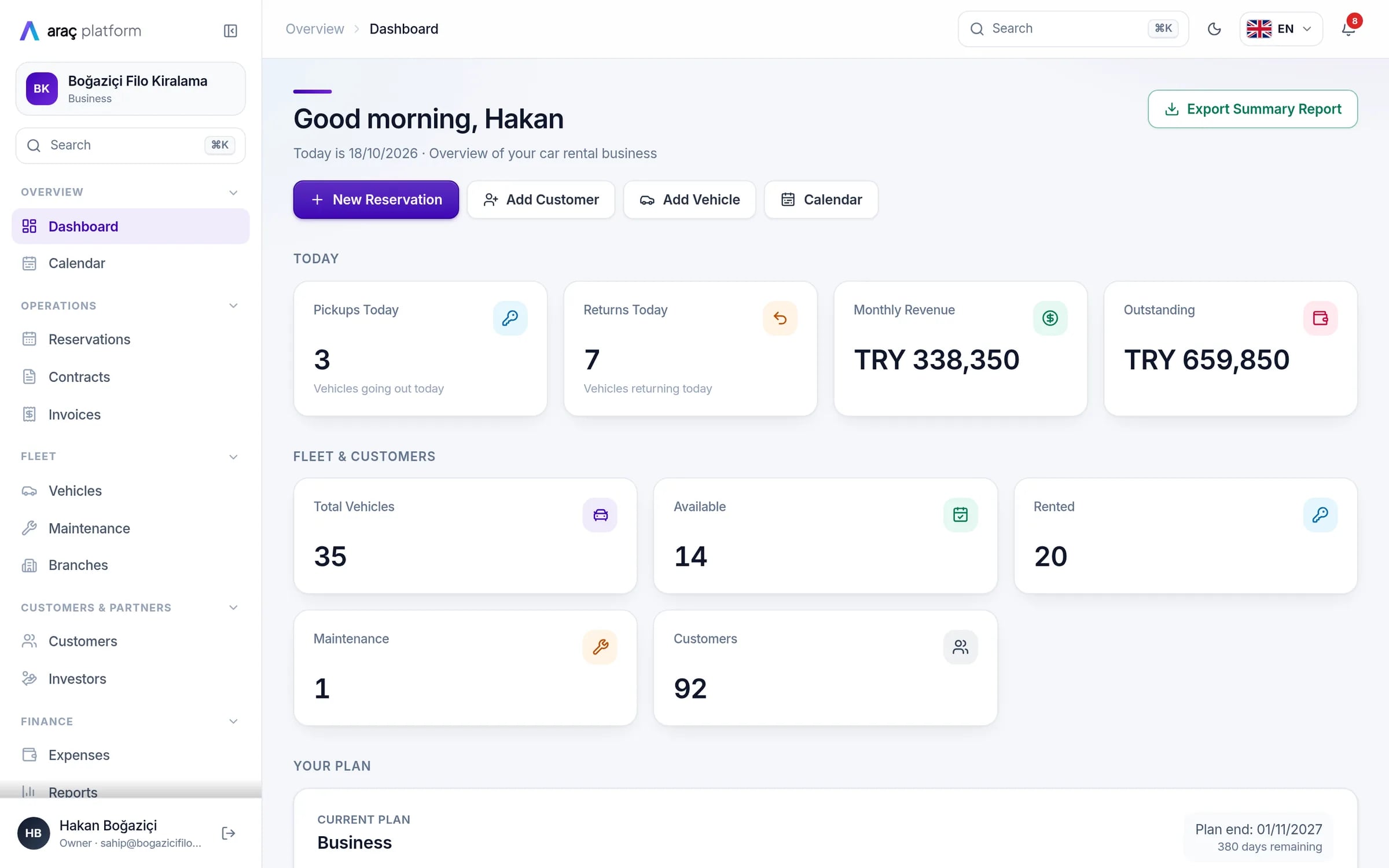Open Invoices in the sidebar
The width and height of the screenshot is (1389, 868).
point(130,414)
